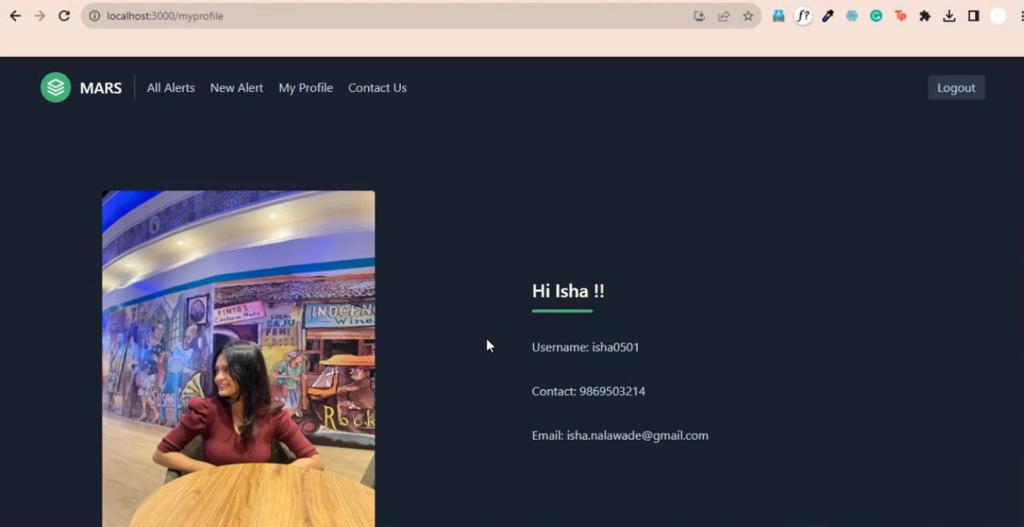Viewport: 1024px width, 527px height.
Task: Click the green MARS stacked-layers logo
Action: pos(56,88)
